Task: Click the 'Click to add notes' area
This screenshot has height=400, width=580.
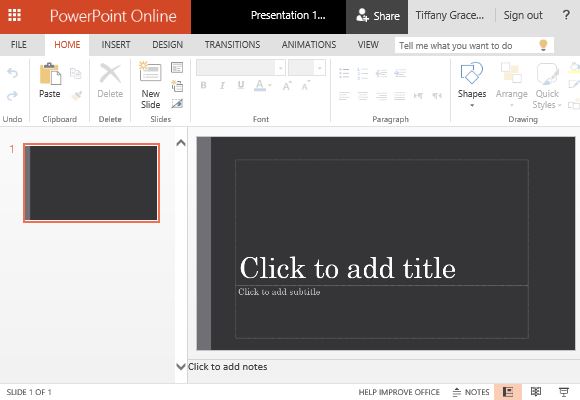Action: pyautogui.click(x=384, y=367)
